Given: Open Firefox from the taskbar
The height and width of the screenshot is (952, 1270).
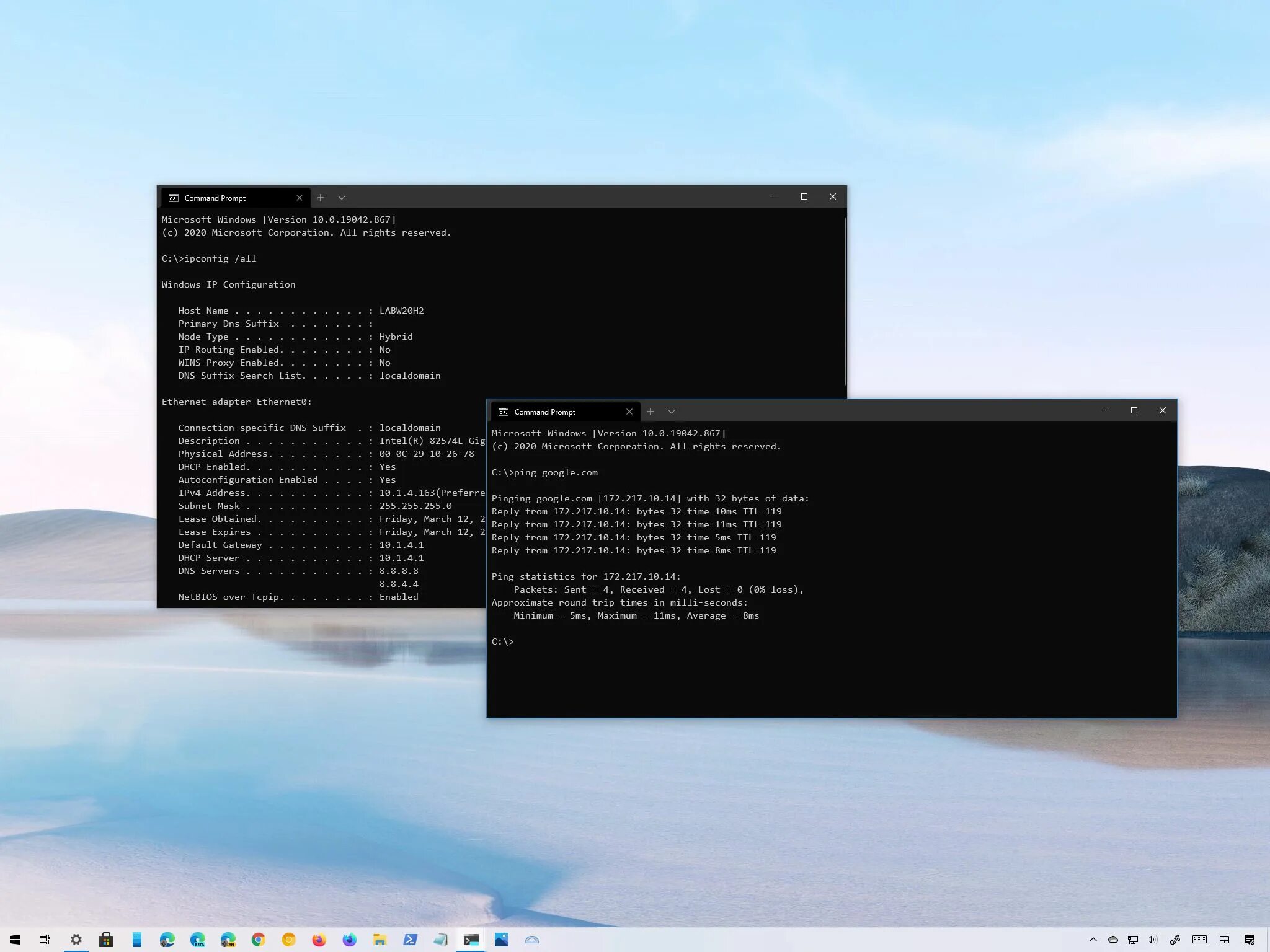Looking at the screenshot, I should [x=319, y=940].
